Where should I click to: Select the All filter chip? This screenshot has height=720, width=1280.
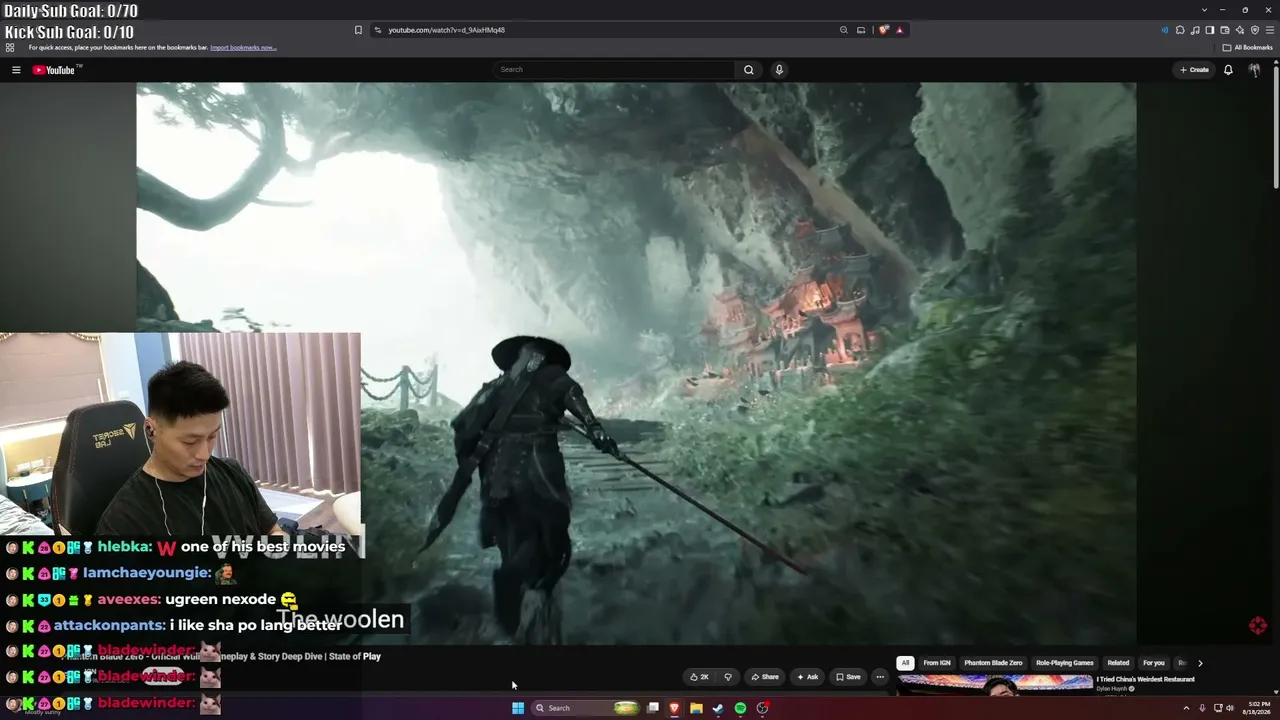[905, 663]
